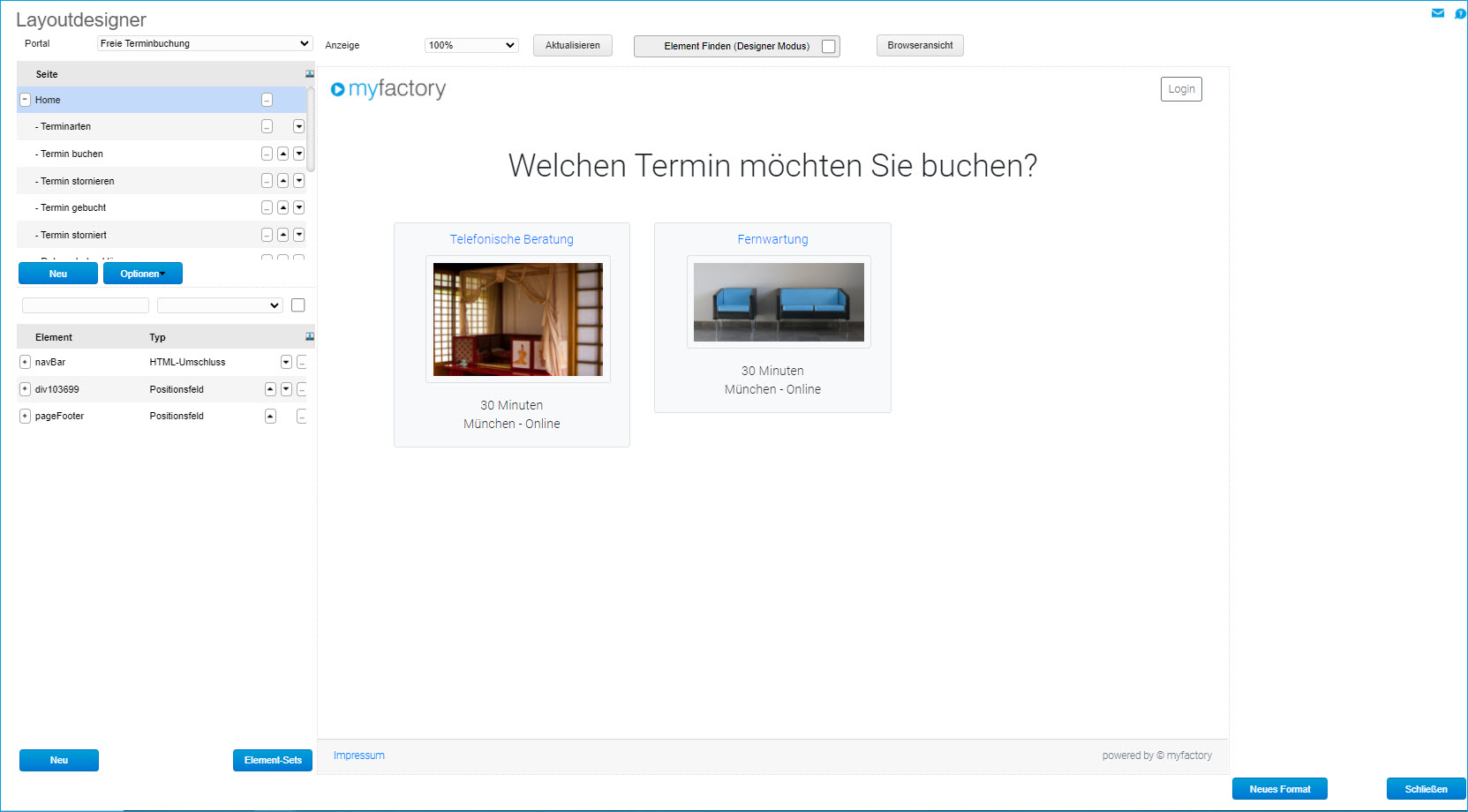Screen dimensions: 1468x812
Task: Move navBar element down
Action: 286,362
